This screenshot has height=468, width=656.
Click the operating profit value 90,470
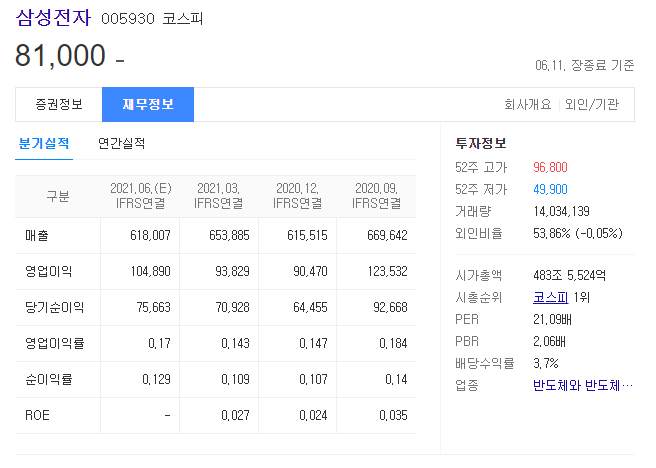310,271
